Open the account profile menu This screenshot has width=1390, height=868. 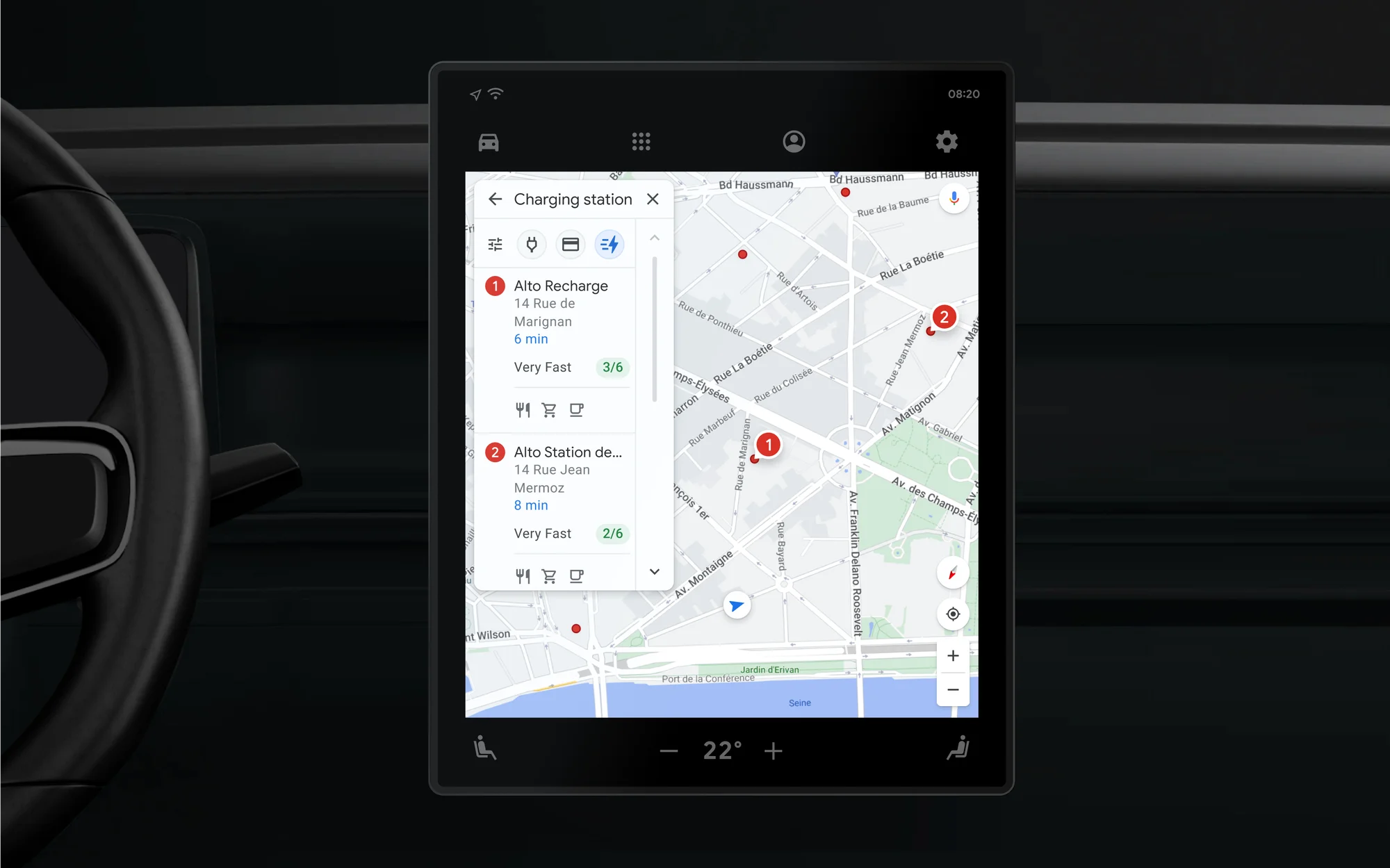795,140
